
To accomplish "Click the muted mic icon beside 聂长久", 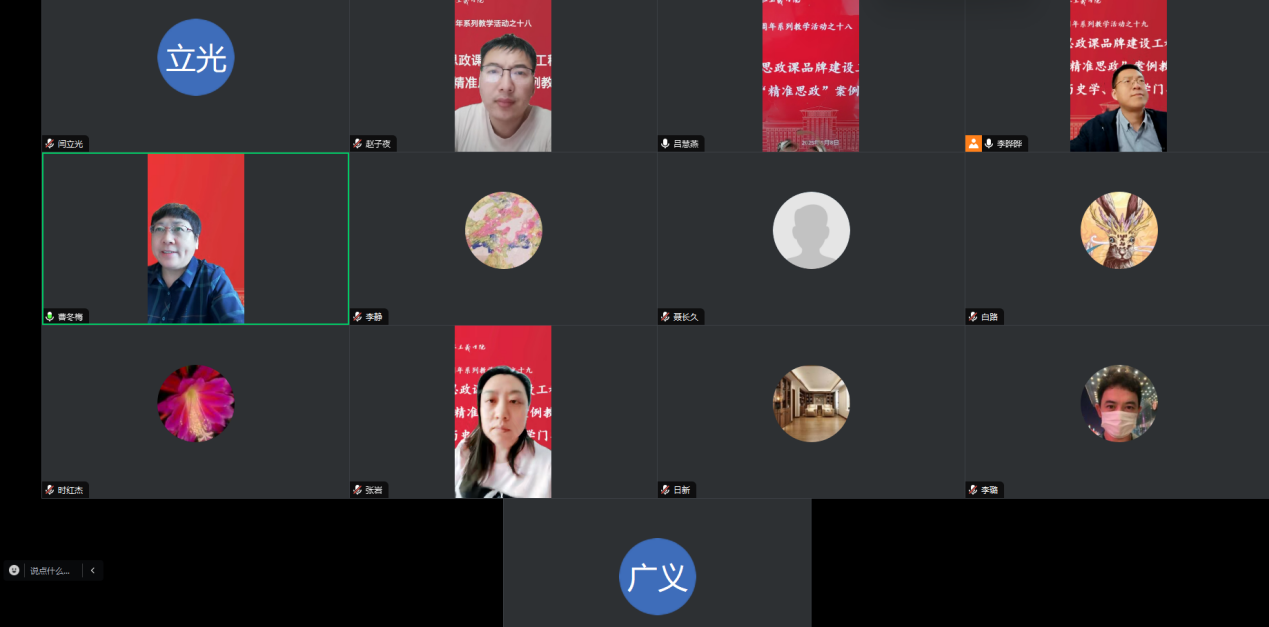I will 665,317.
